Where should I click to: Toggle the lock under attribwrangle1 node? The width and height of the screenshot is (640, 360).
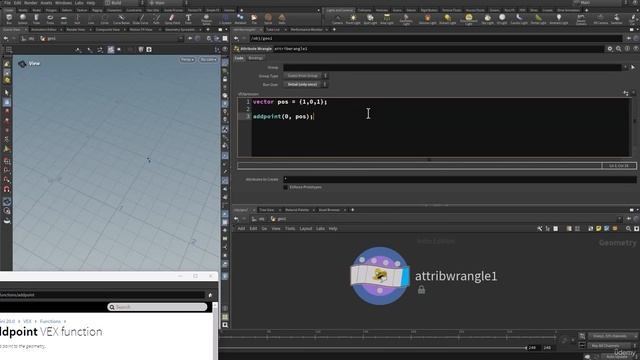pos(421,290)
